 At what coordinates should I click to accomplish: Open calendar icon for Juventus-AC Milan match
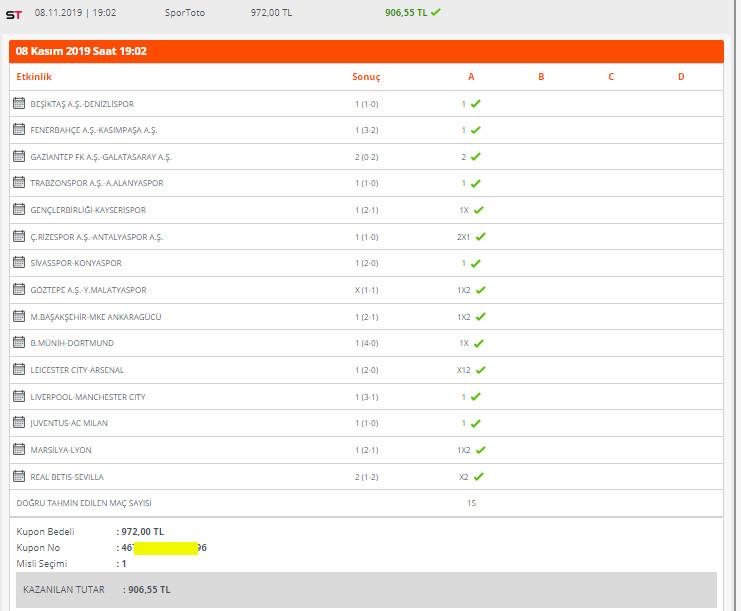(19, 422)
